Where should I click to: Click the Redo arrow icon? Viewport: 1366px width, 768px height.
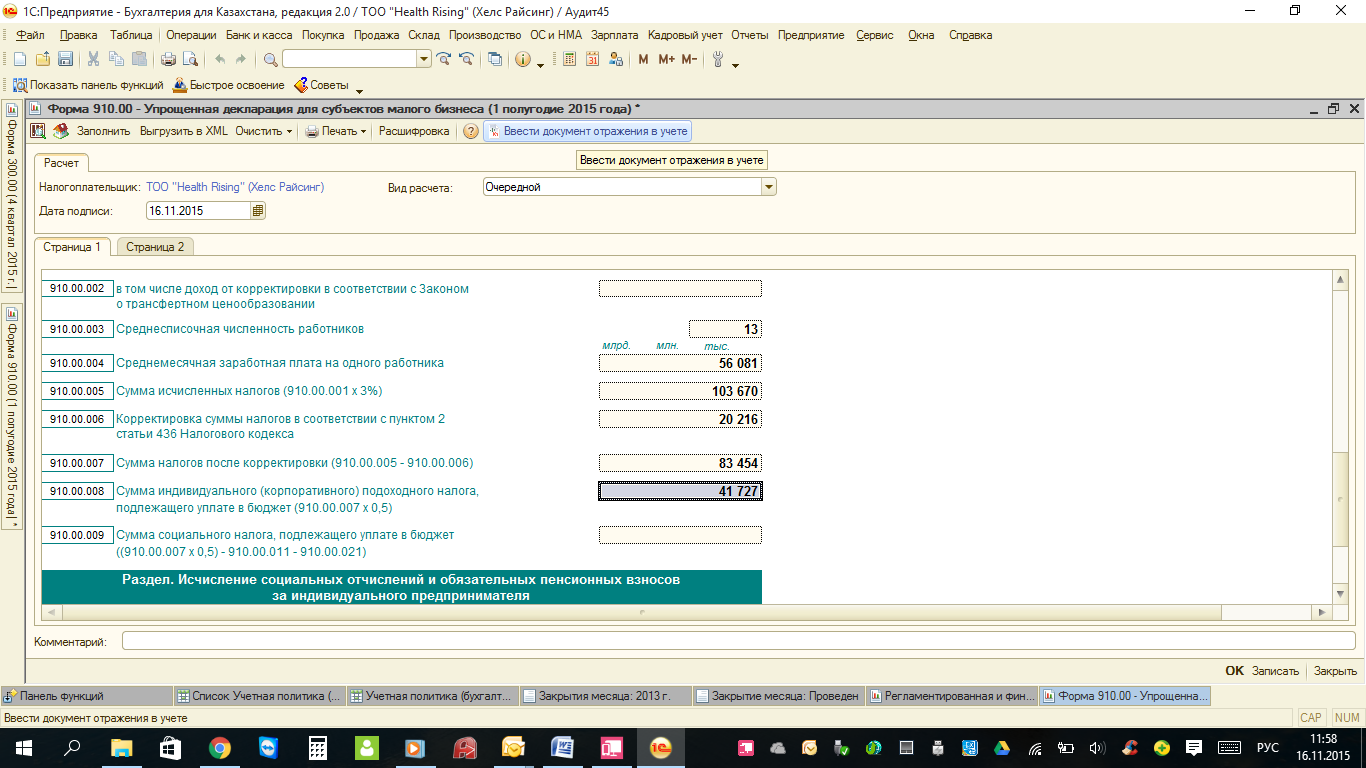[x=242, y=59]
